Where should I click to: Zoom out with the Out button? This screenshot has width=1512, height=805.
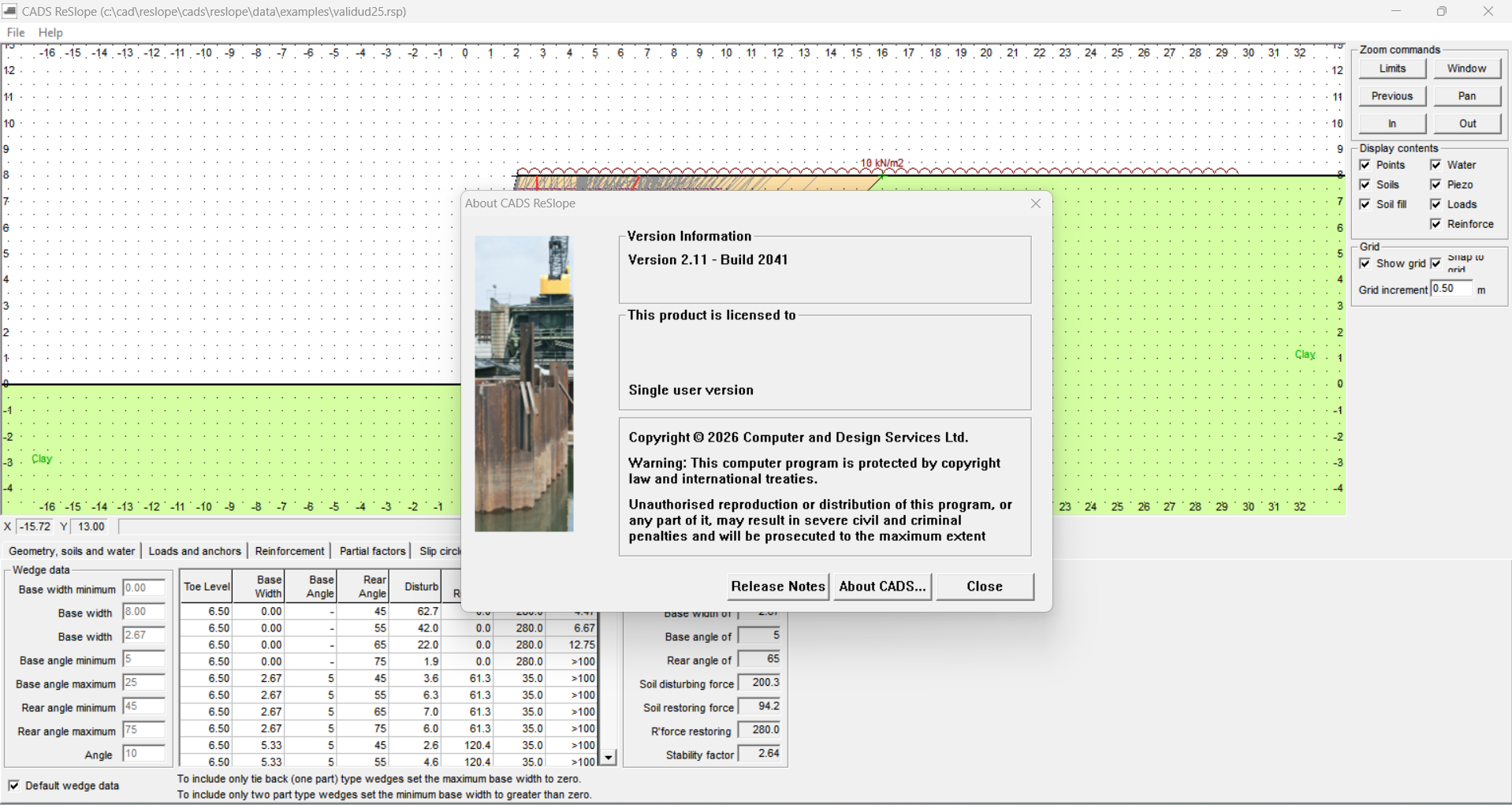1467,124
